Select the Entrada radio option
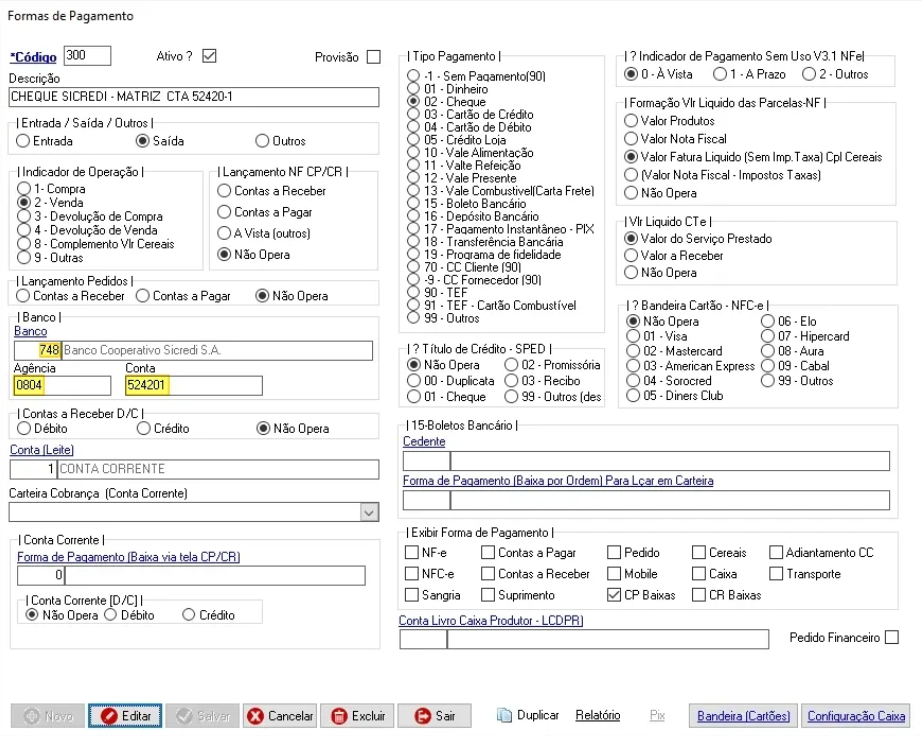922x736 pixels. (x=23, y=141)
